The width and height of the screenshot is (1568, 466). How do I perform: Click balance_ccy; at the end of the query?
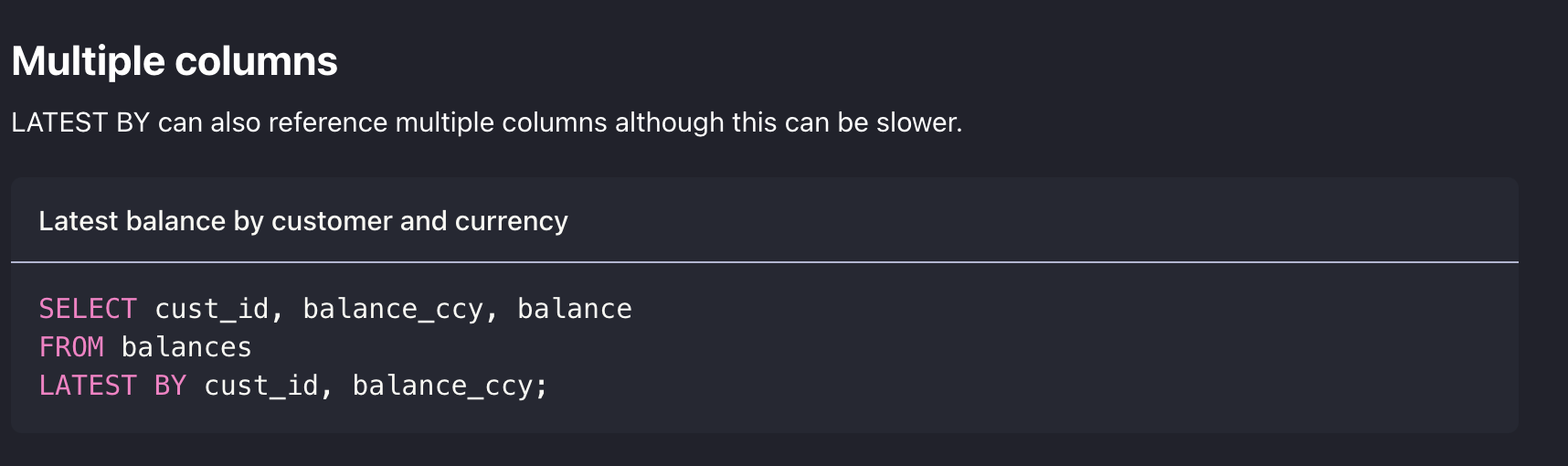click(x=450, y=386)
